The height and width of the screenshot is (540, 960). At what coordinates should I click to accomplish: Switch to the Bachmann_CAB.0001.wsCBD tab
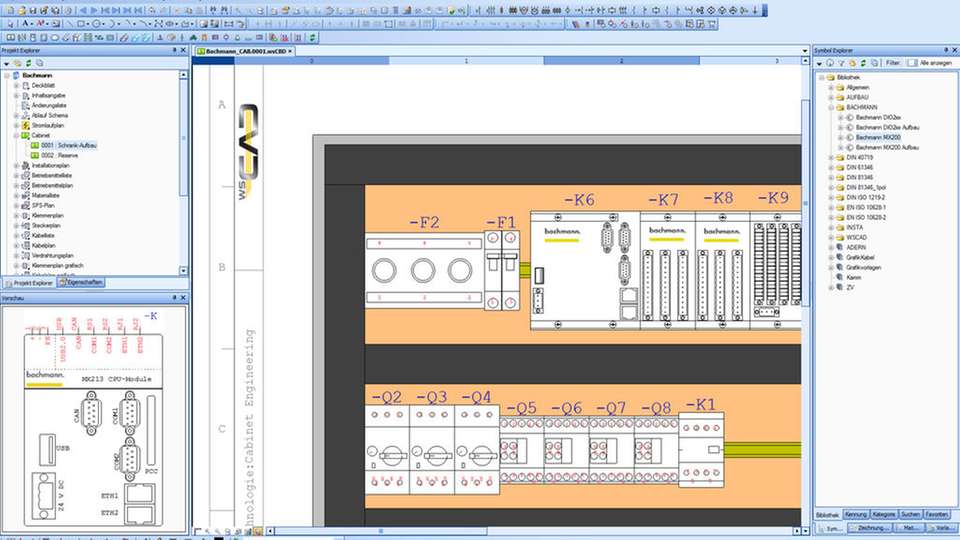tap(244, 51)
